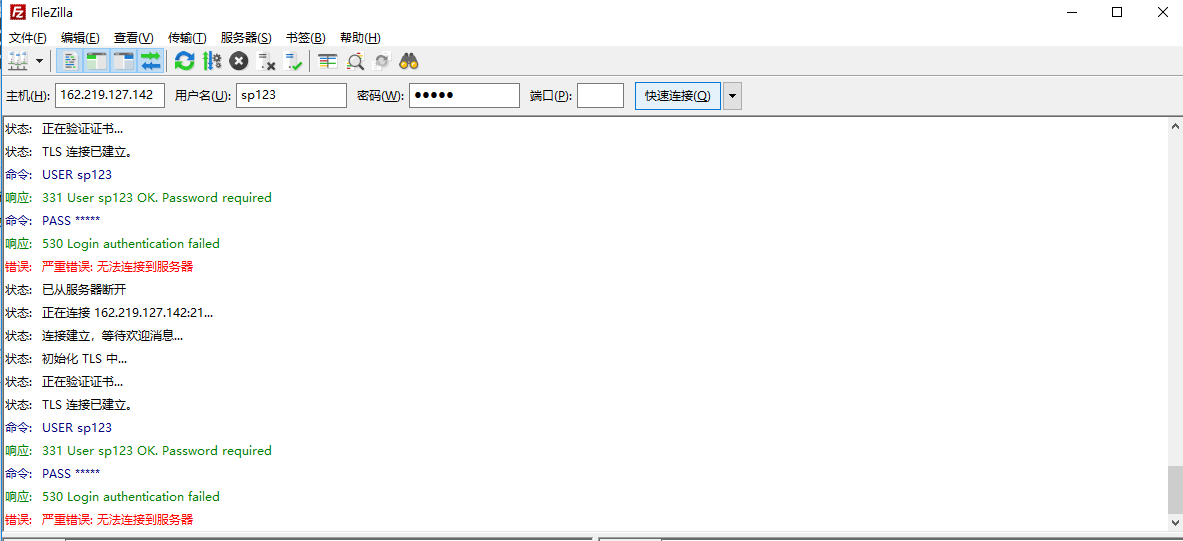Viewport: 1183px width, 541px height.
Task: Click the 用户名(U): label
Action: 202,96
